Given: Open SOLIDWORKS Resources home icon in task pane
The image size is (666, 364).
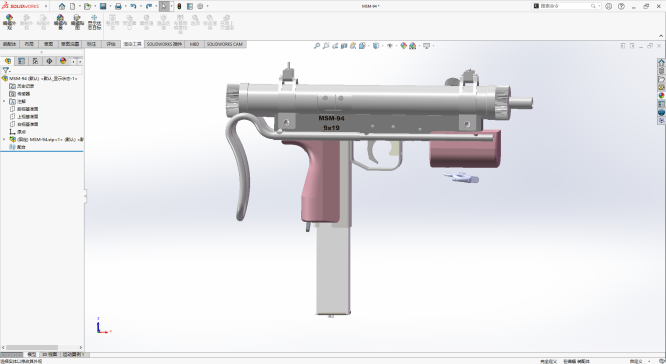Looking at the screenshot, I should click(661, 62).
